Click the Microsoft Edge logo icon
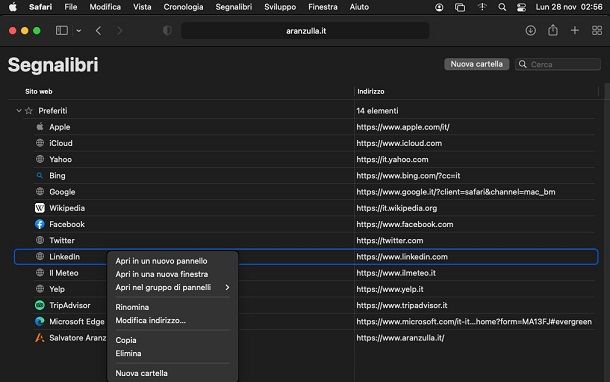This screenshot has width=610, height=382. pyautogui.click(x=40, y=321)
